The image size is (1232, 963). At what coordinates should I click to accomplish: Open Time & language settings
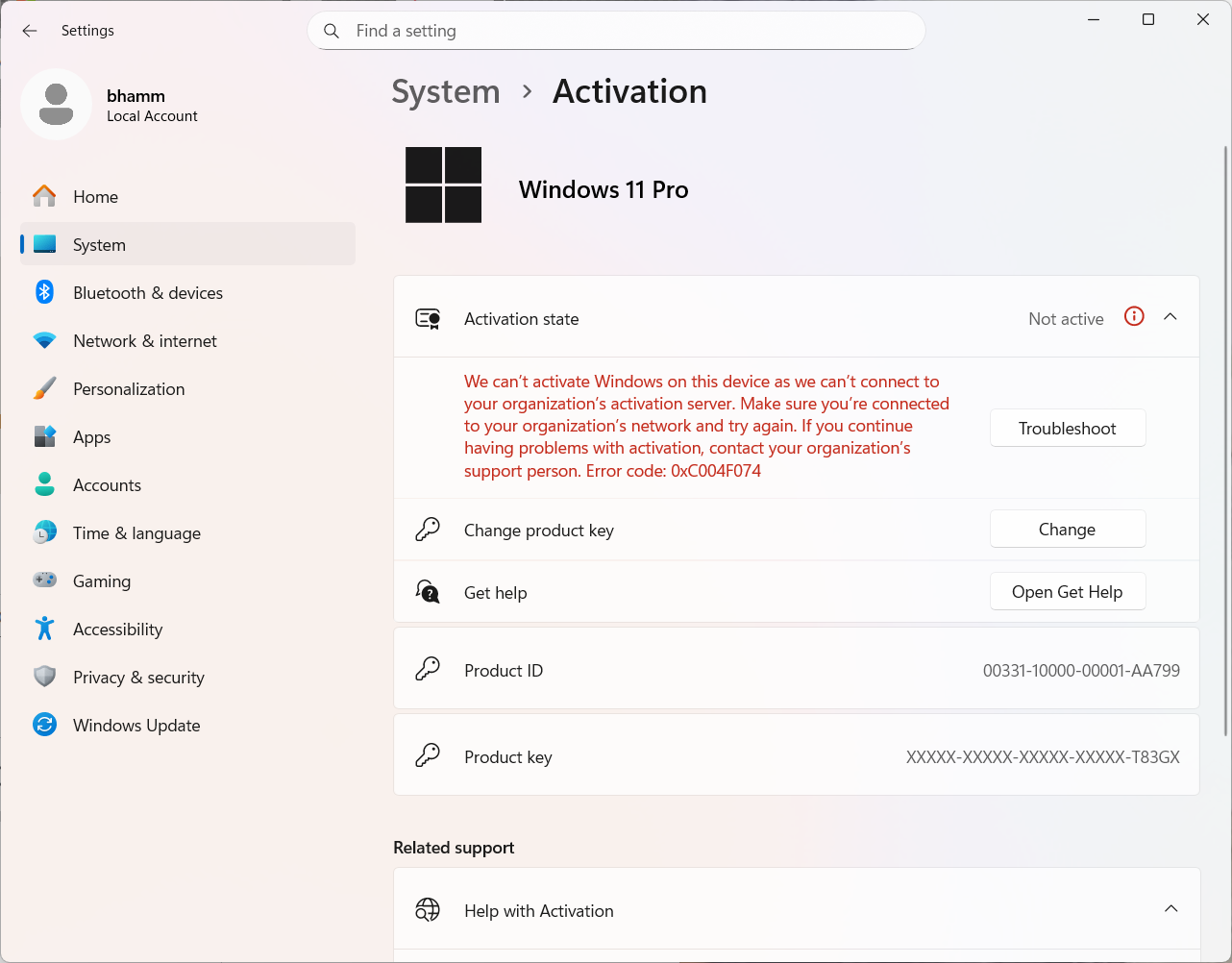pos(187,532)
